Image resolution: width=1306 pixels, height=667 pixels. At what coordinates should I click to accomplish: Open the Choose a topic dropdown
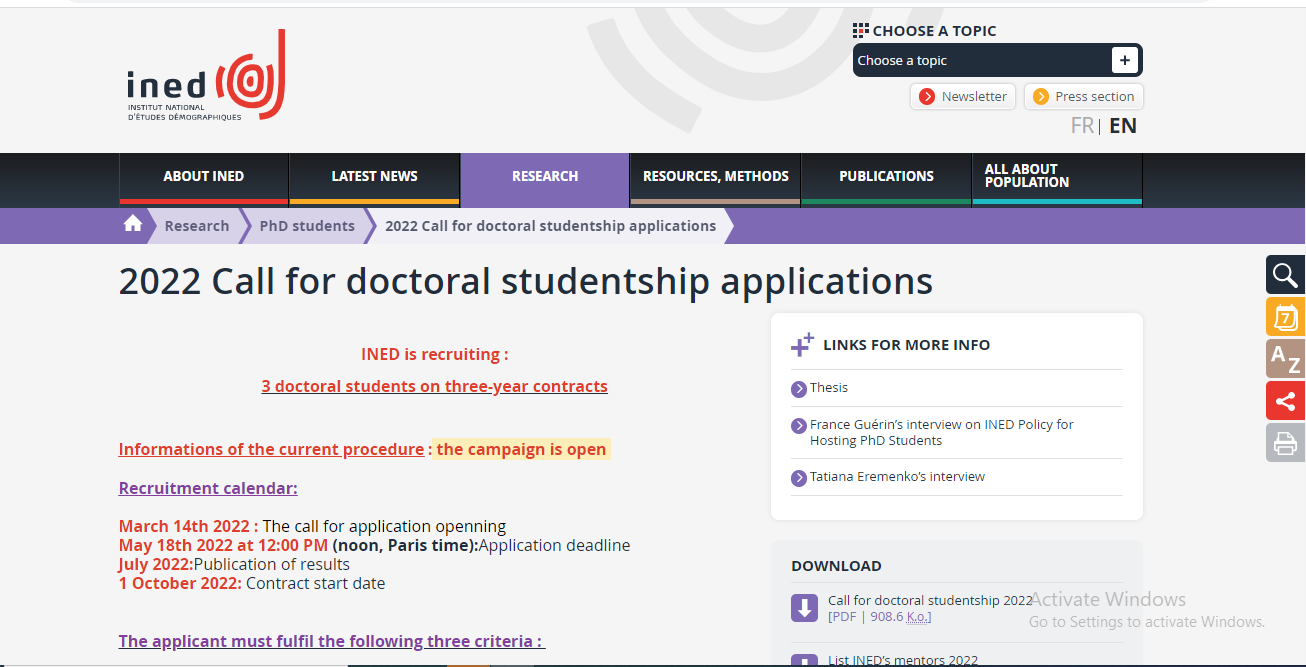click(997, 60)
